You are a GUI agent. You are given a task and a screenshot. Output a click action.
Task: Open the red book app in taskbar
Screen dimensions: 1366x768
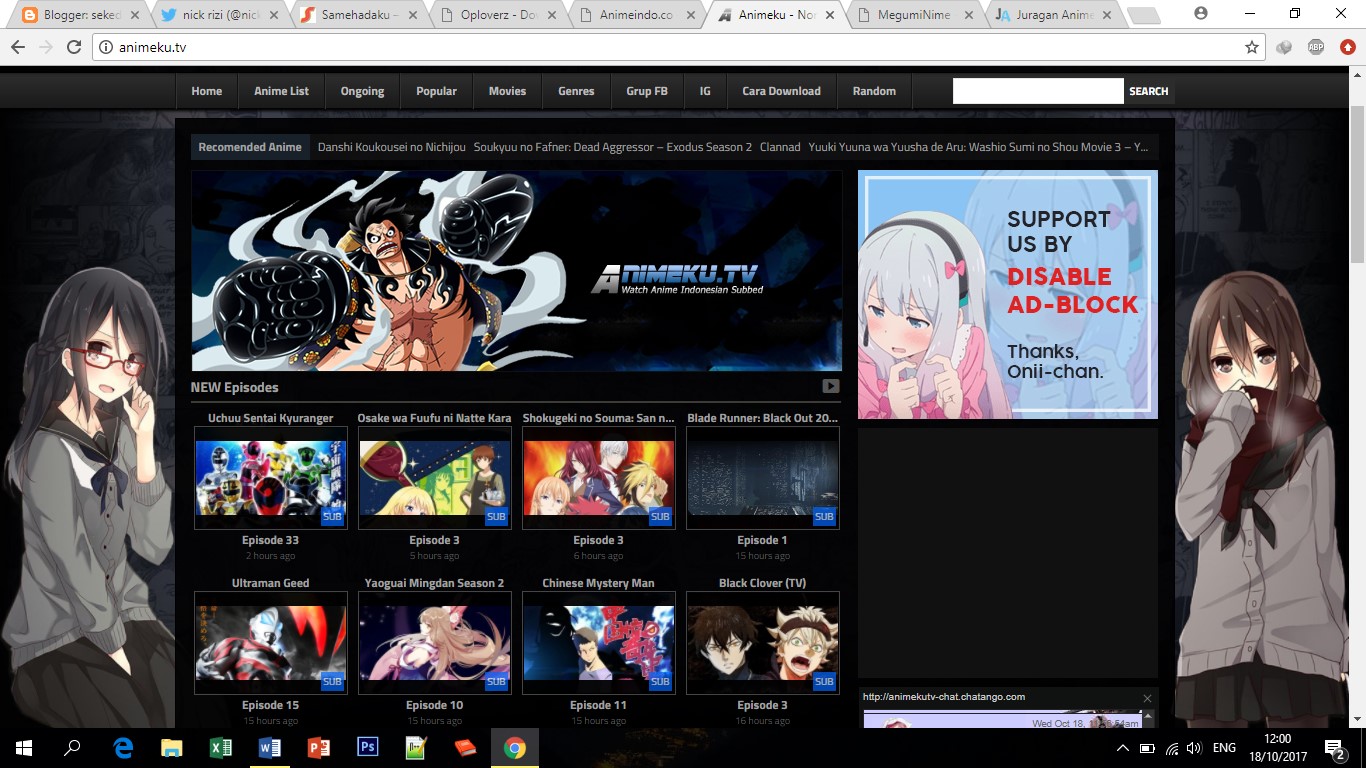[466, 748]
